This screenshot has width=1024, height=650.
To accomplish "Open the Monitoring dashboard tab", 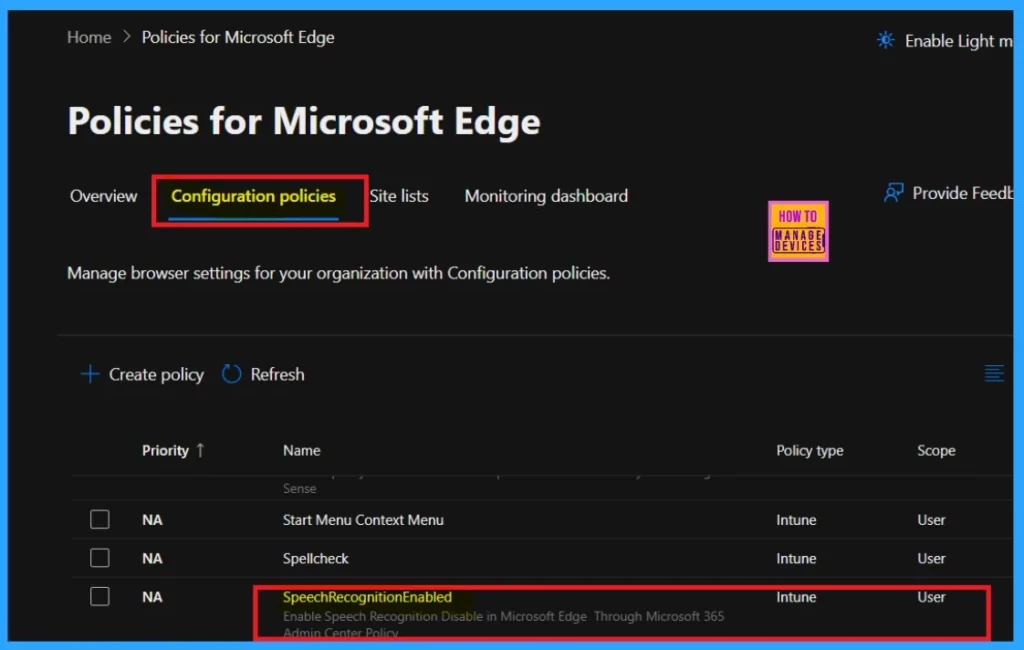I will (x=546, y=196).
